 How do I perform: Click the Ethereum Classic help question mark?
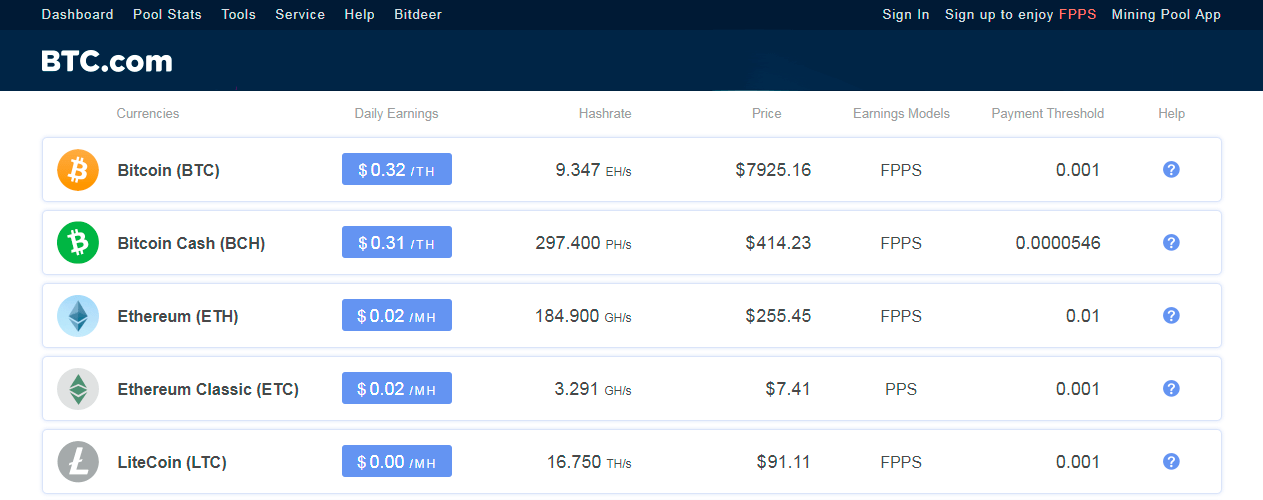pyautogui.click(x=1171, y=388)
